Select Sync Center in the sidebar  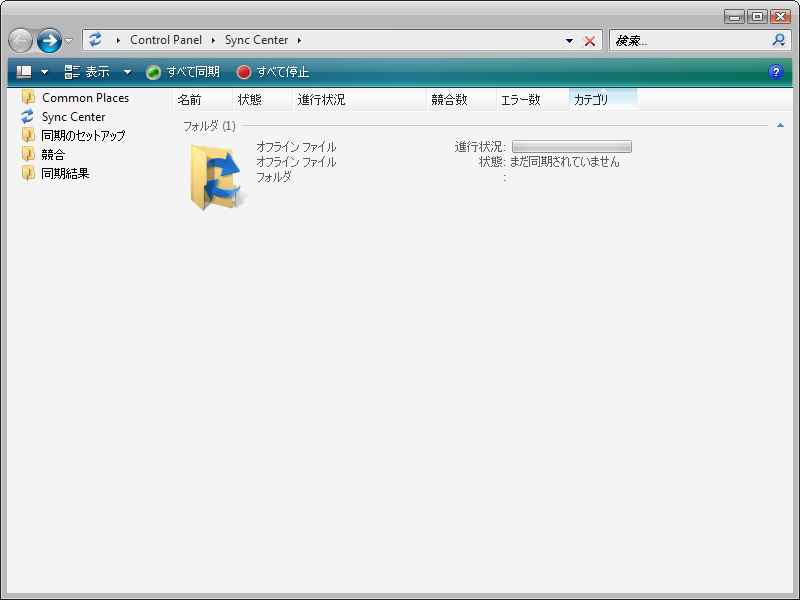(73, 117)
